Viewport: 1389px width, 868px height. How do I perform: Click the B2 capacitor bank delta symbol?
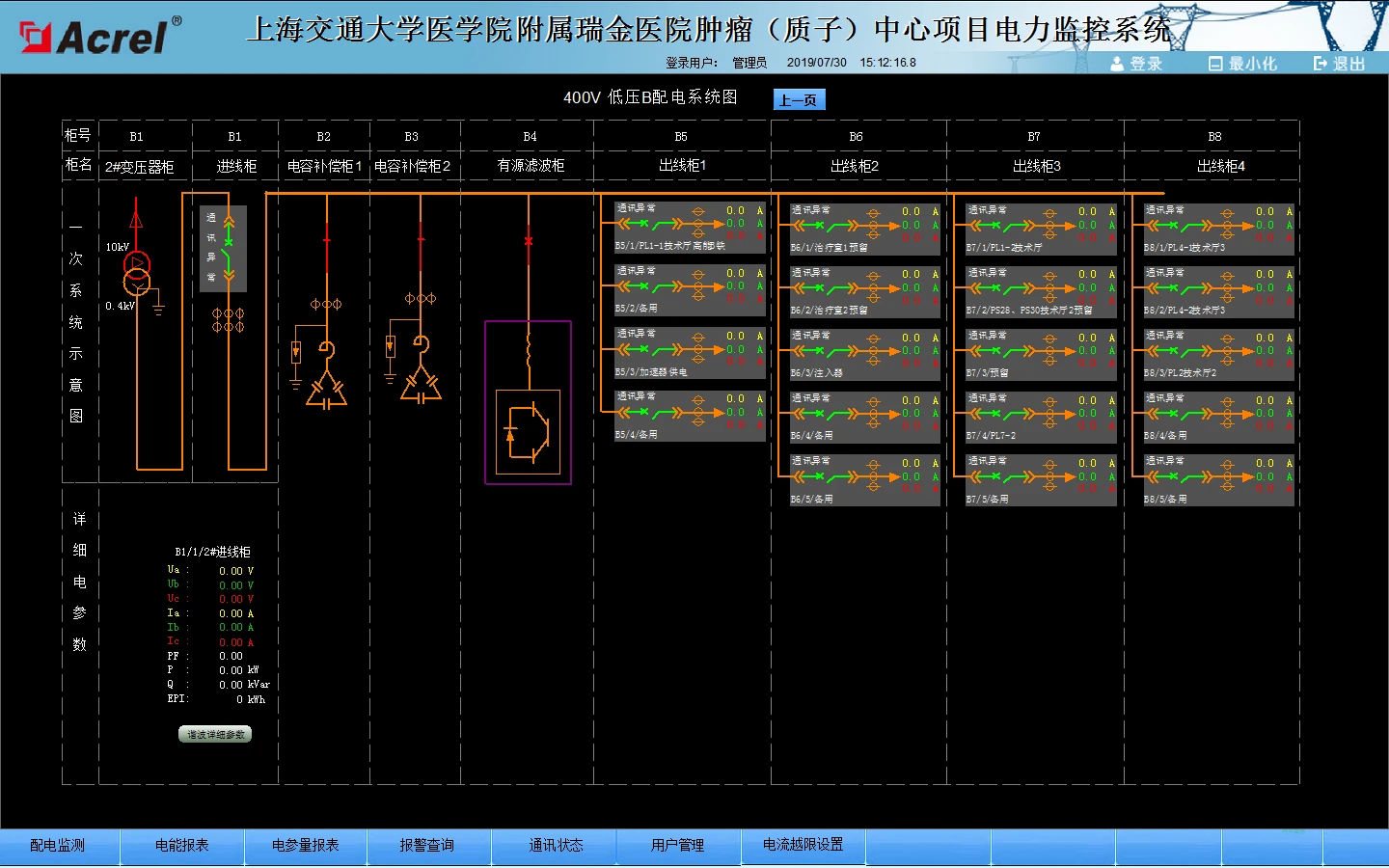[326, 391]
